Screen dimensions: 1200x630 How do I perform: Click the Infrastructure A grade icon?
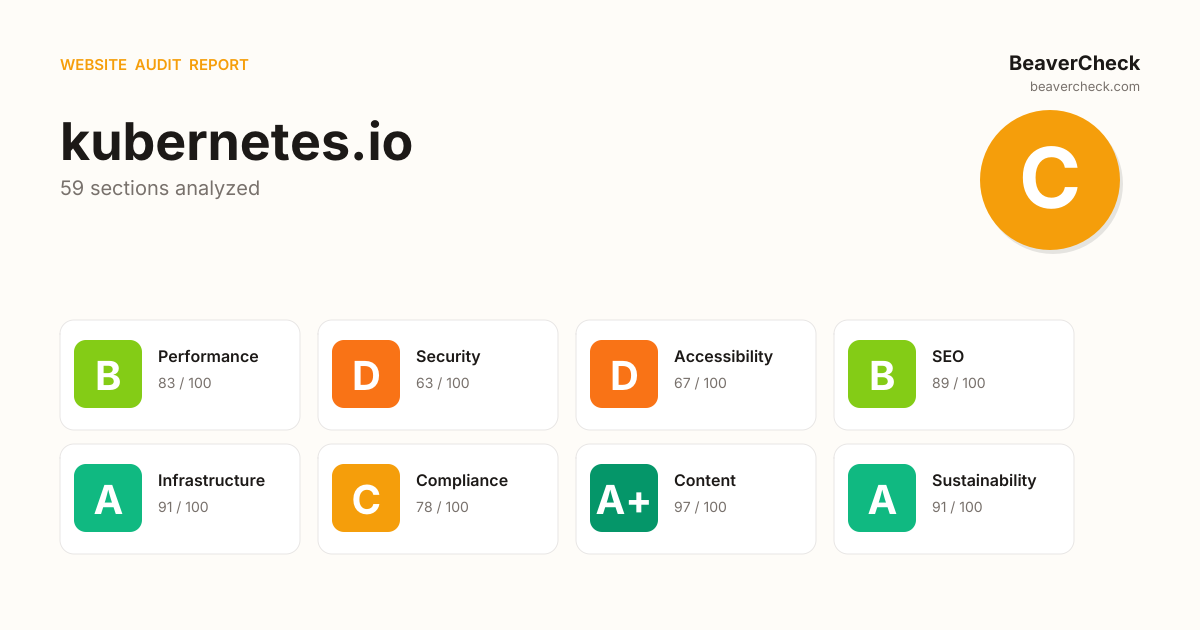(x=108, y=498)
